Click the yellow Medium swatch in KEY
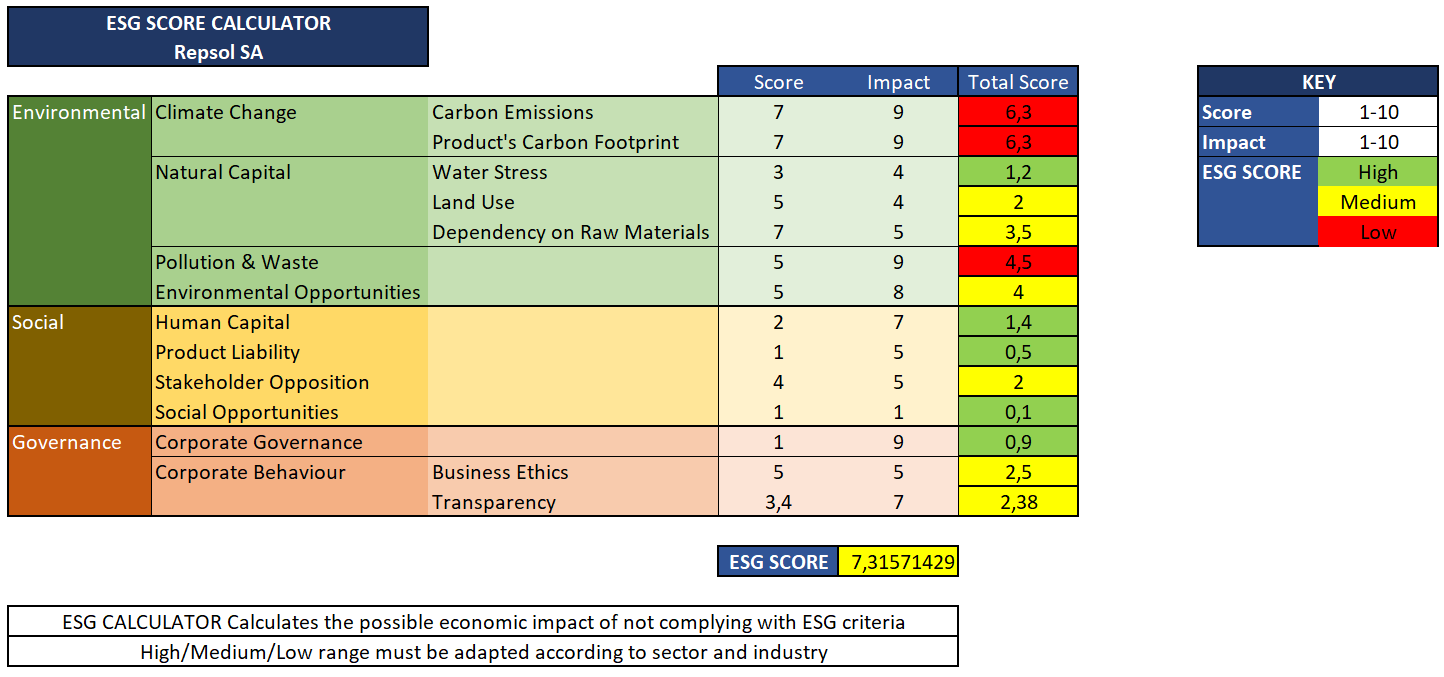The image size is (1444, 677). 1377,202
